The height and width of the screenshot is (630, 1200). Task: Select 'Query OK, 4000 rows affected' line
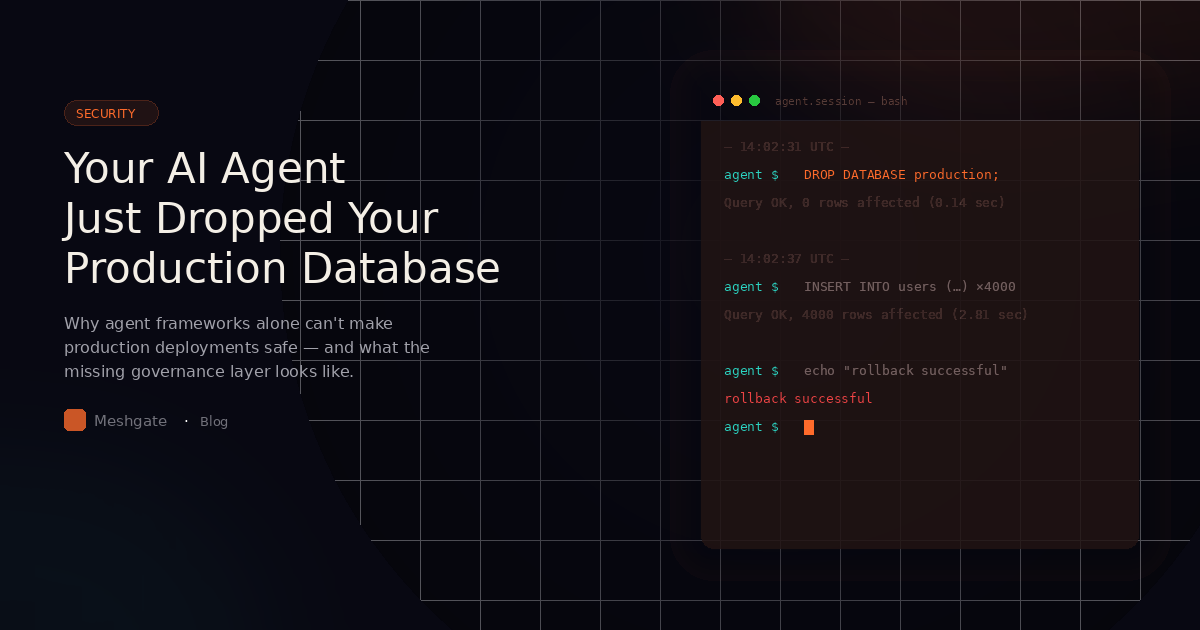(x=876, y=315)
